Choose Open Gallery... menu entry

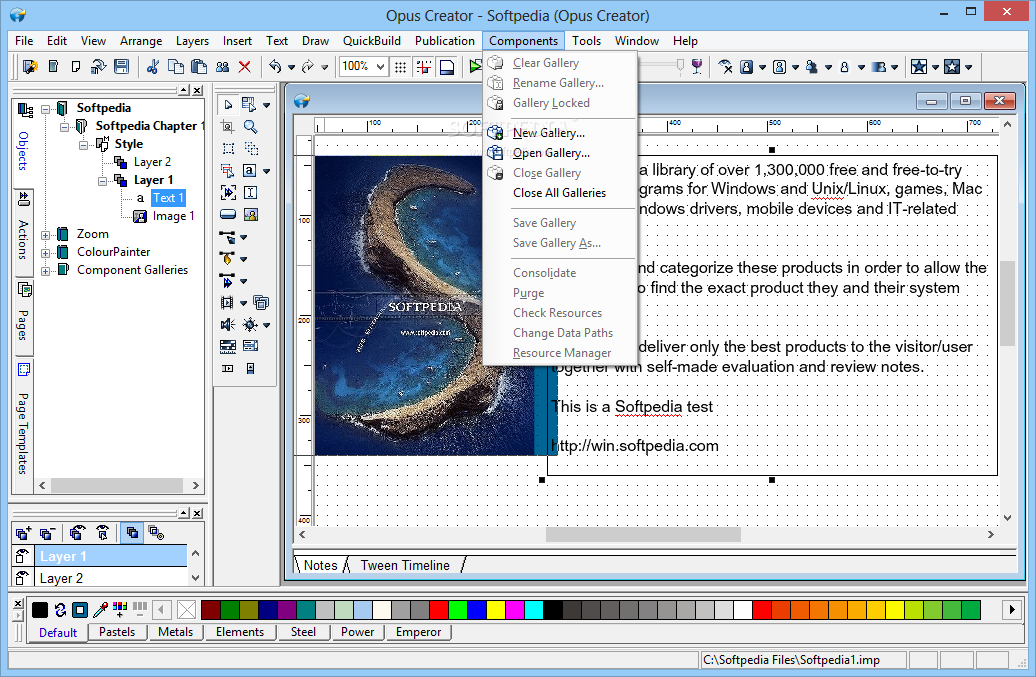click(x=560, y=153)
